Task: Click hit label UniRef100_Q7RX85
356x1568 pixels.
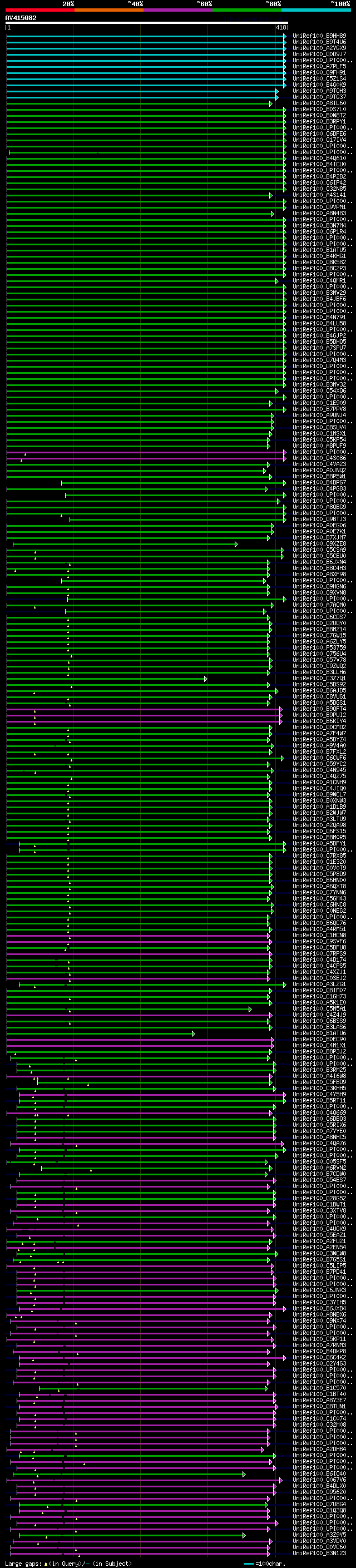Action: [x=319, y=856]
